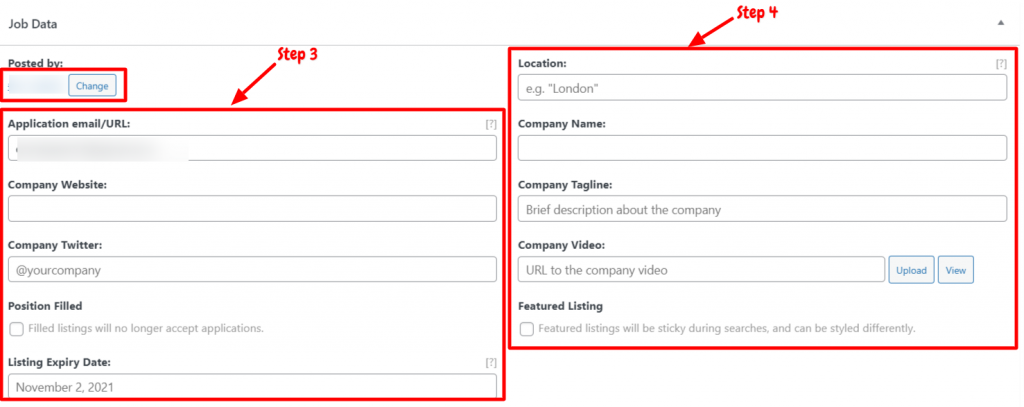Focus the Application email/URL field
Viewport: 1024px width, 407px height.
click(252, 148)
